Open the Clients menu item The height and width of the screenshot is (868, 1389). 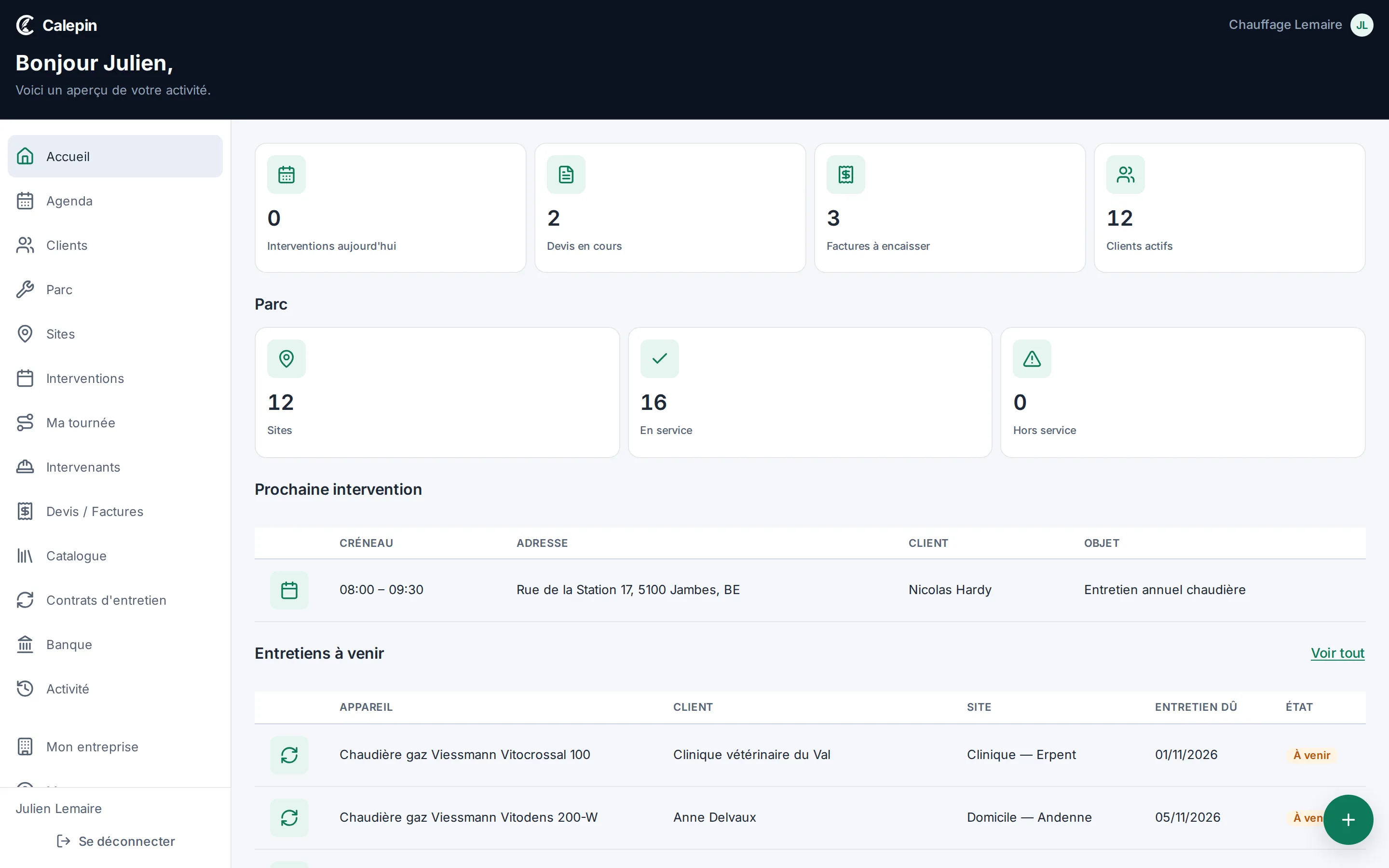click(x=115, y=245)
